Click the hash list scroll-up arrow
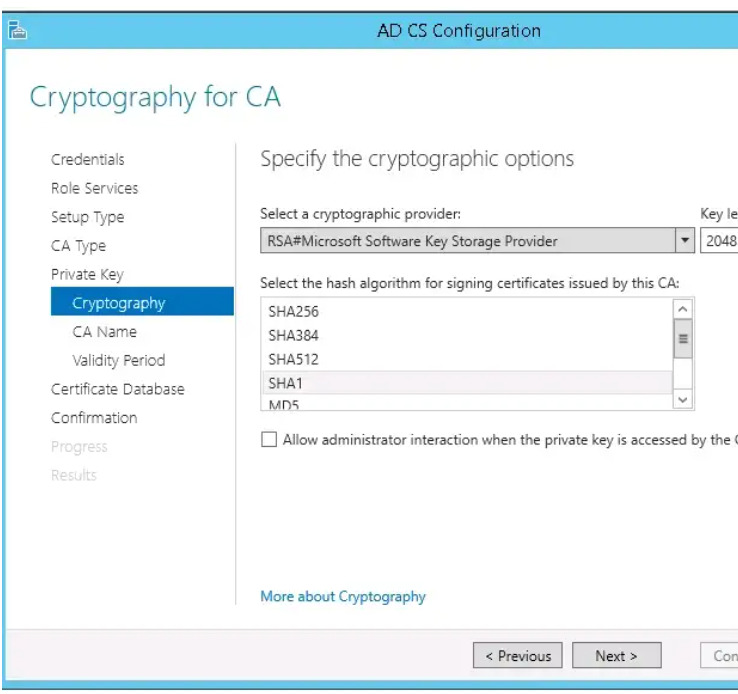This screenshot has height=694, width=738. coord(683,309)
